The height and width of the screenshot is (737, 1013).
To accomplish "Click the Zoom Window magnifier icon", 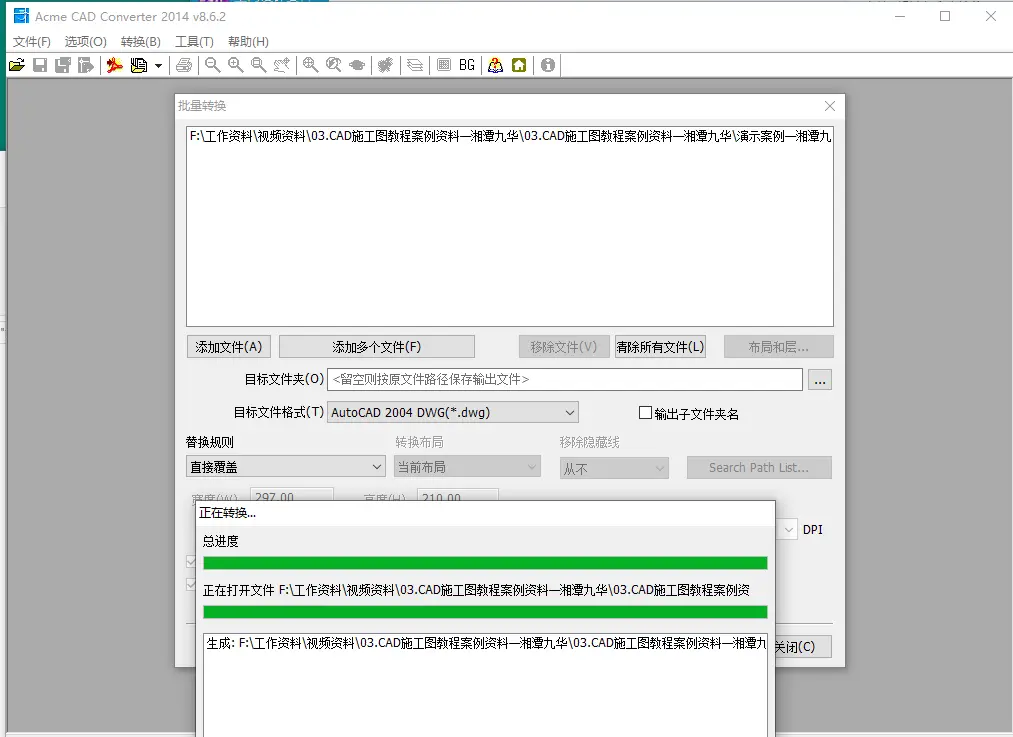I will (258, 65).
